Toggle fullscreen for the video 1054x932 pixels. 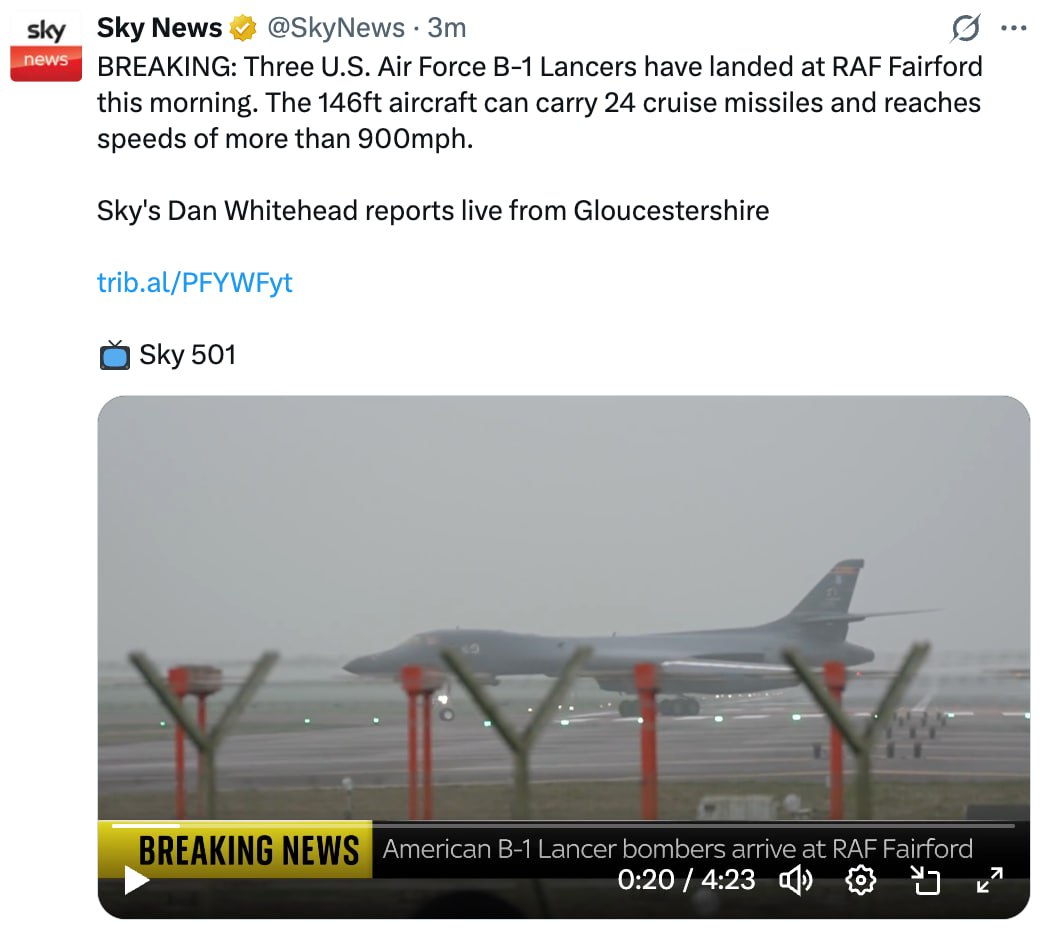989,880
